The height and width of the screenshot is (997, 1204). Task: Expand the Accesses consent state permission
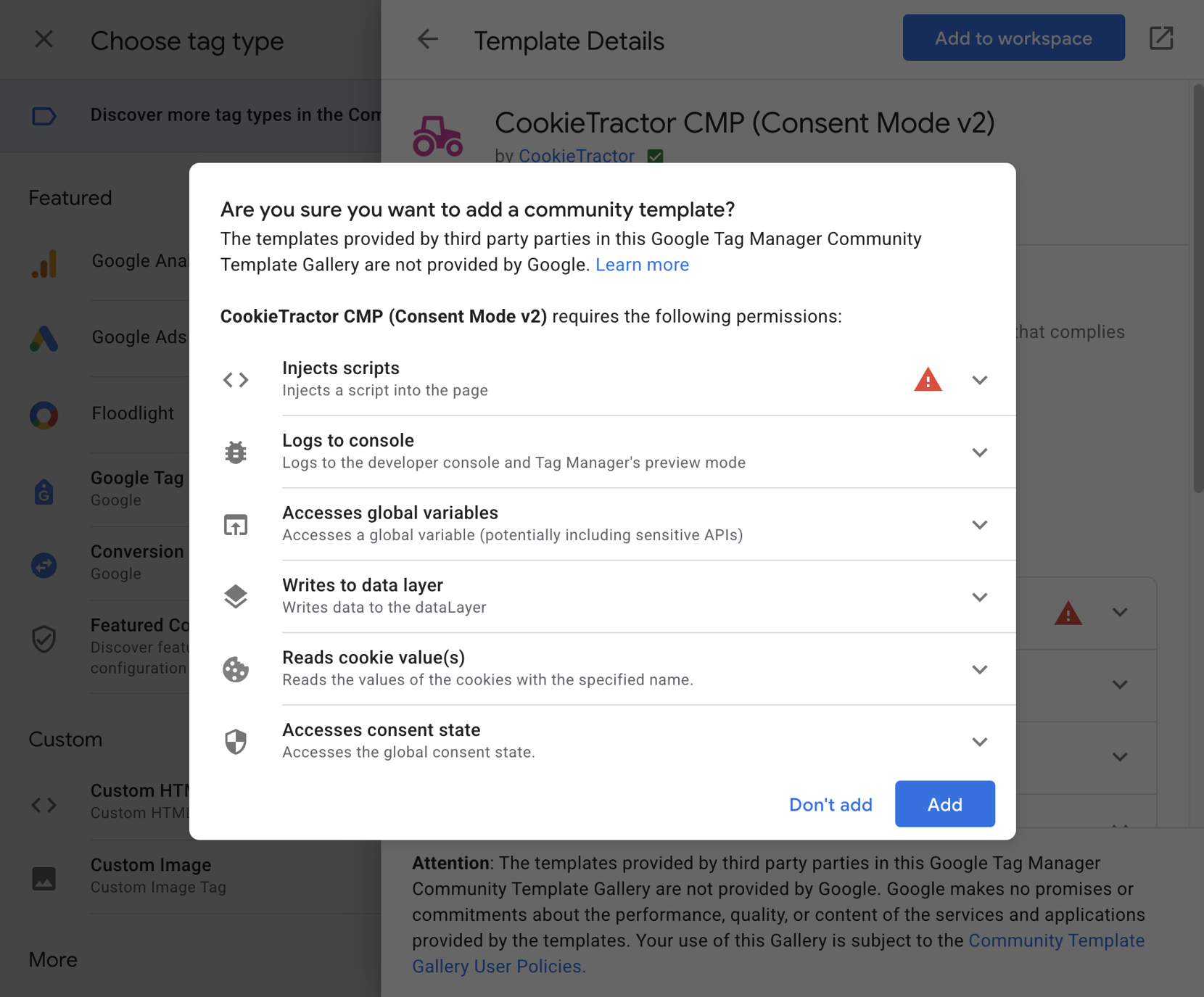(x=979, y=742)
